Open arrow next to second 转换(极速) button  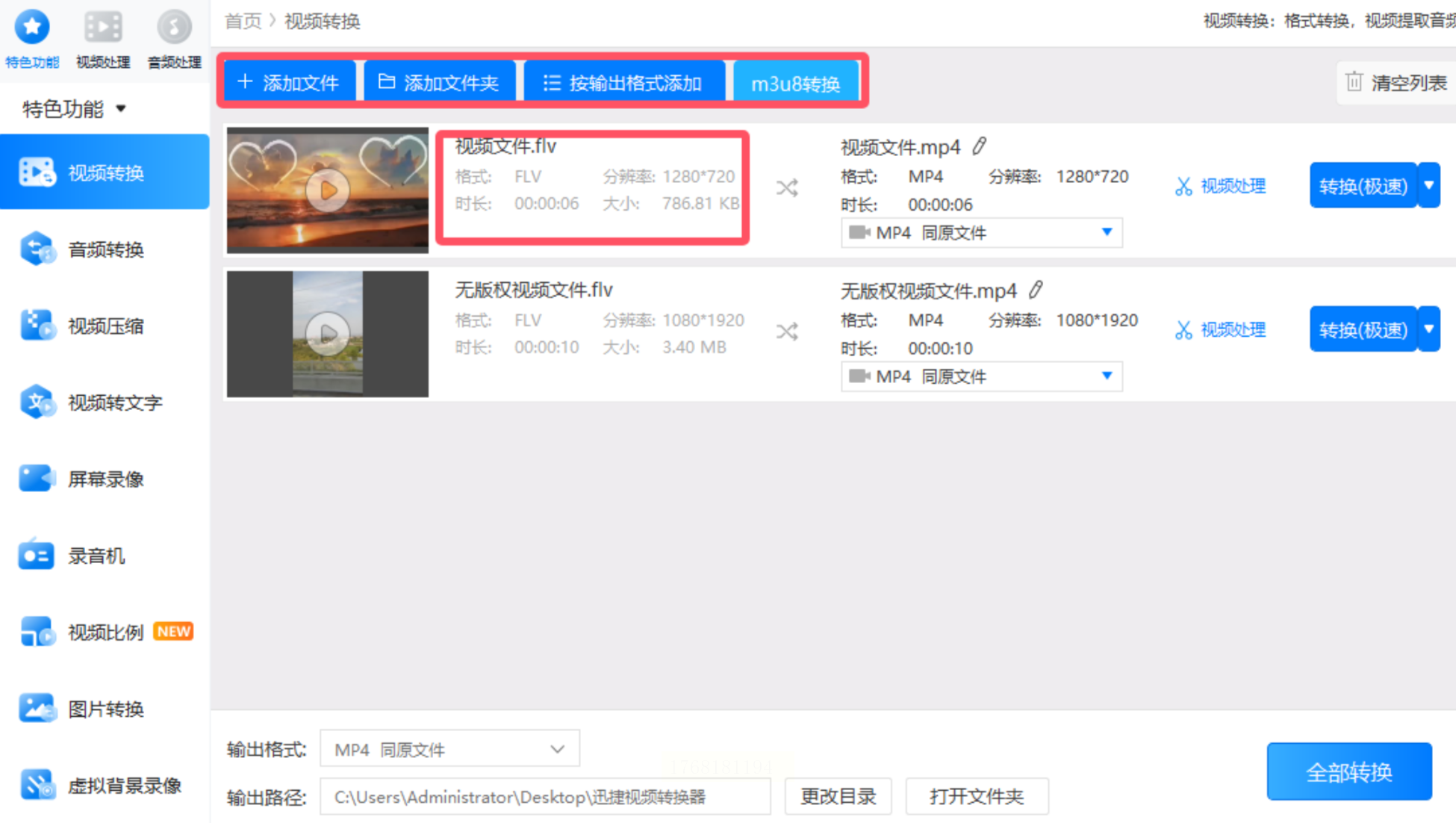1429,329
